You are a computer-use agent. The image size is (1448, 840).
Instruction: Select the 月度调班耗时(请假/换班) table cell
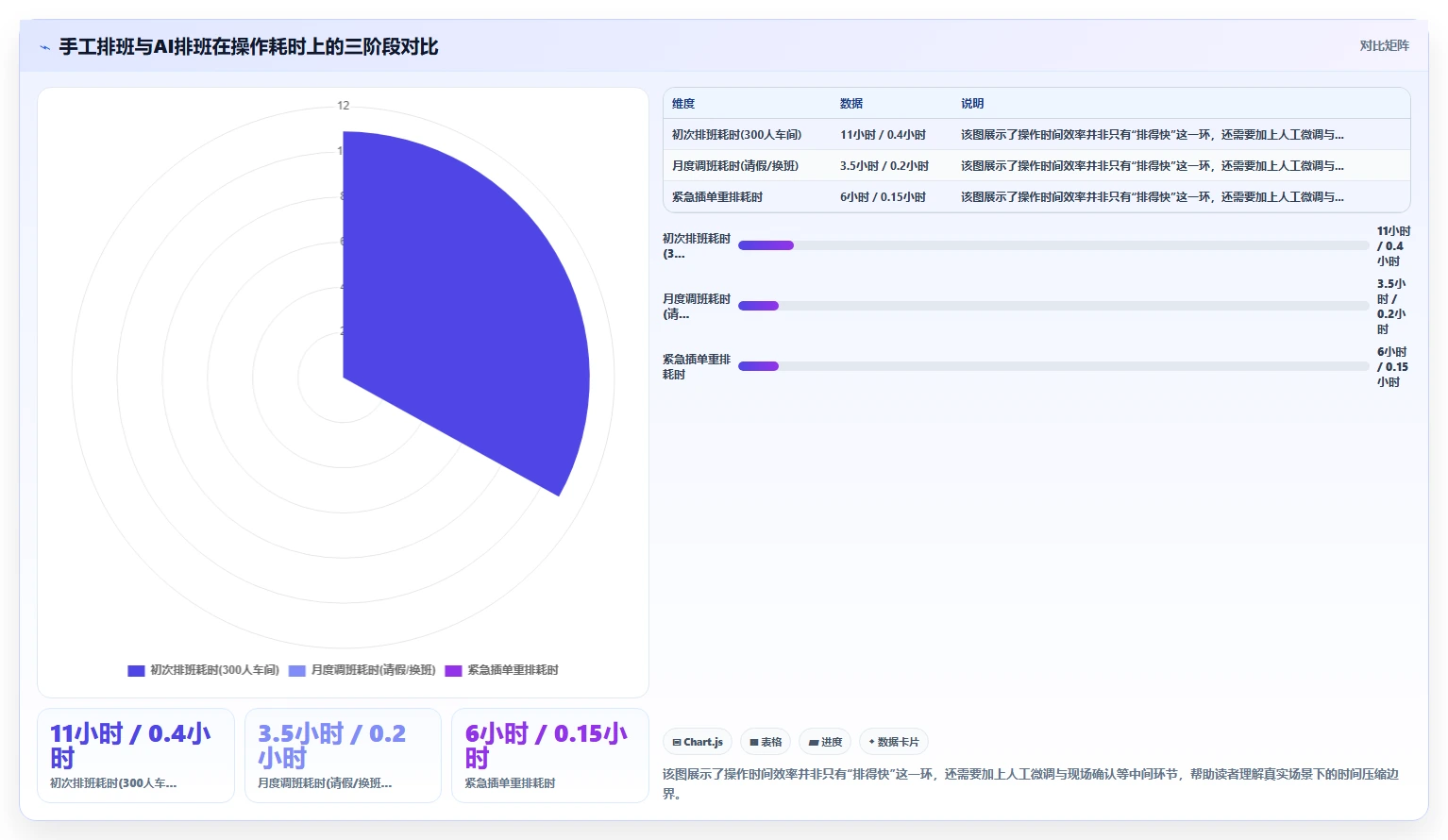click(x=735, y=166)
